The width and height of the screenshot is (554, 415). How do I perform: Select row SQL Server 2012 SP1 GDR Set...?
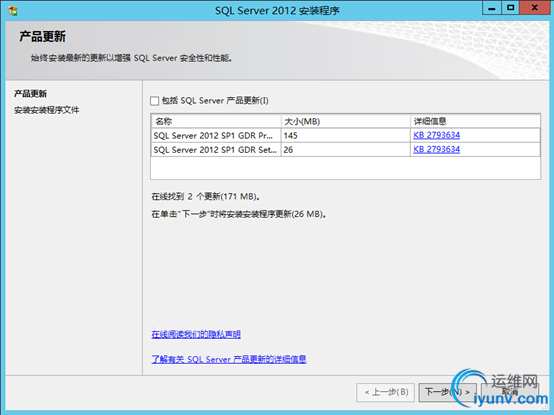(346, 149)
